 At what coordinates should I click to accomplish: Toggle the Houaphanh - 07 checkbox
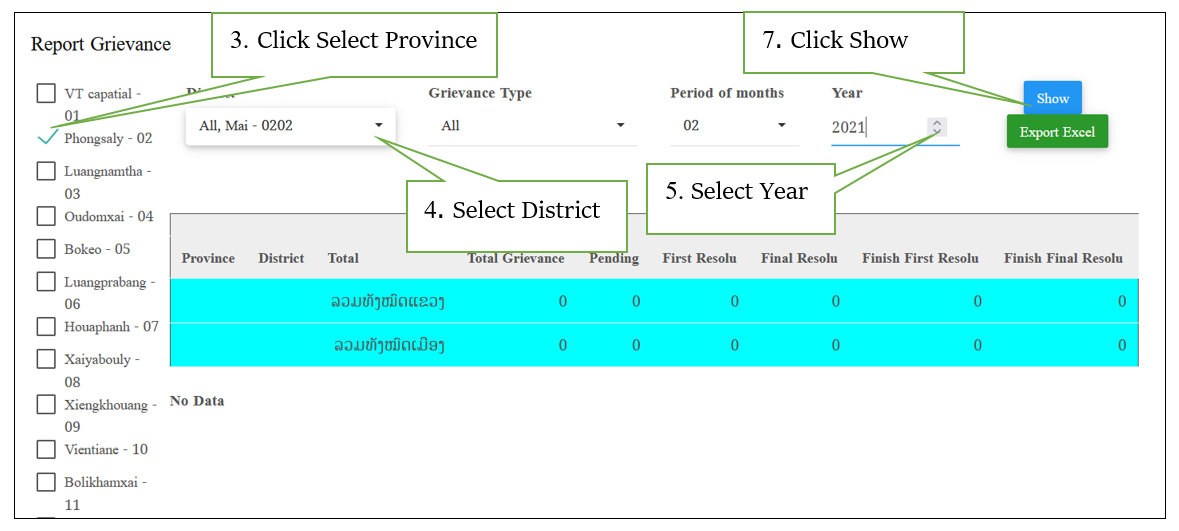[46, 326]
